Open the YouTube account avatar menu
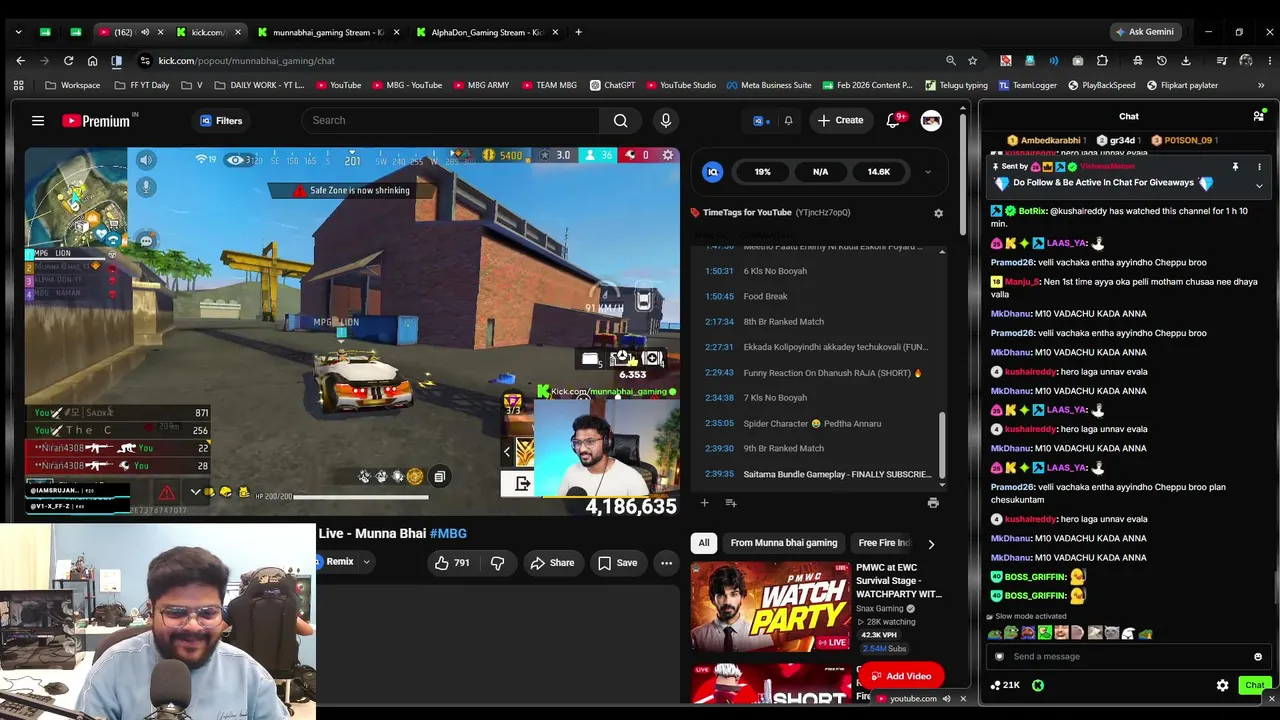This screenshot has width=1280, height=720. (931, 121)
